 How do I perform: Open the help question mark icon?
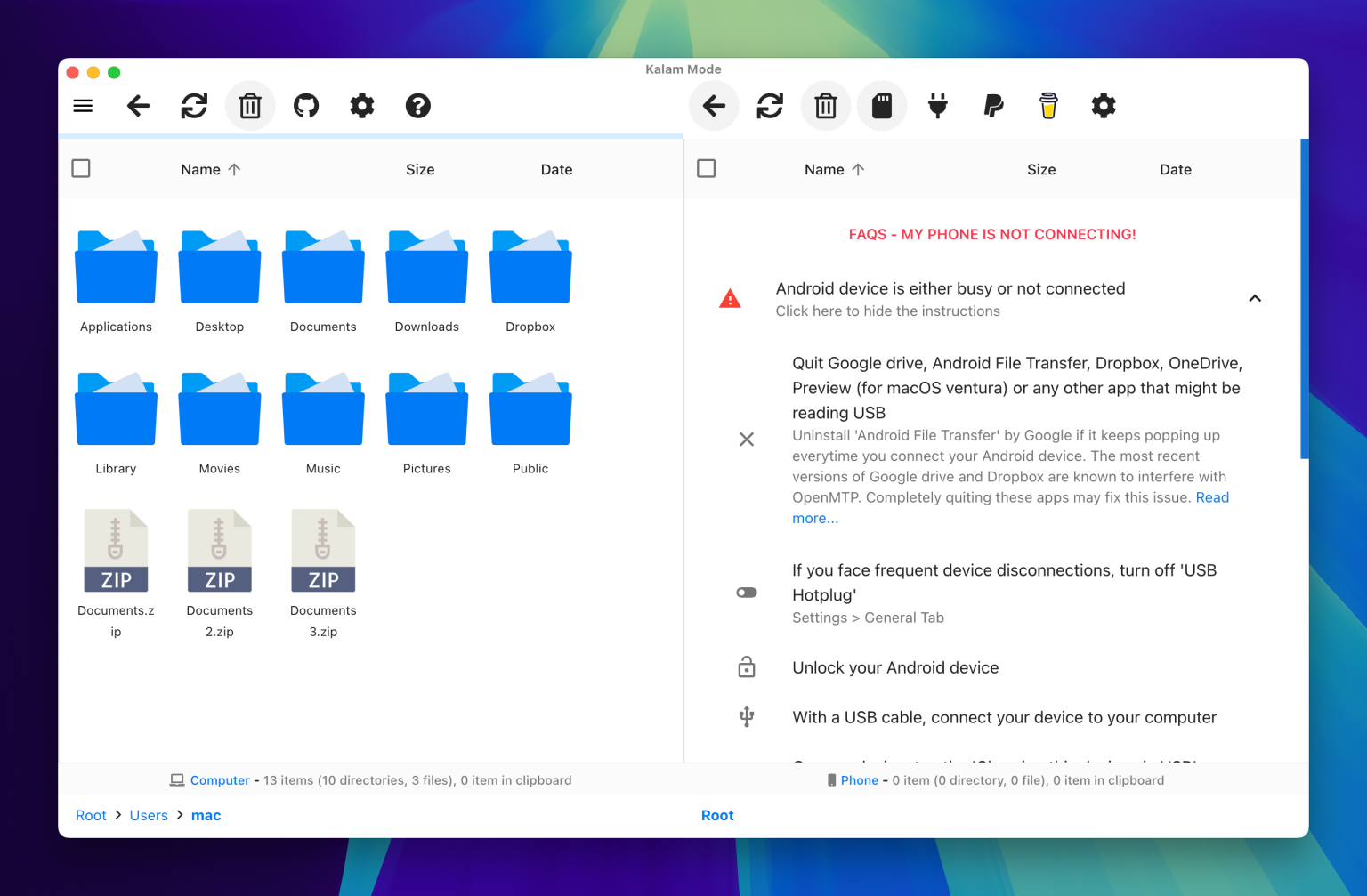(418, 105)
